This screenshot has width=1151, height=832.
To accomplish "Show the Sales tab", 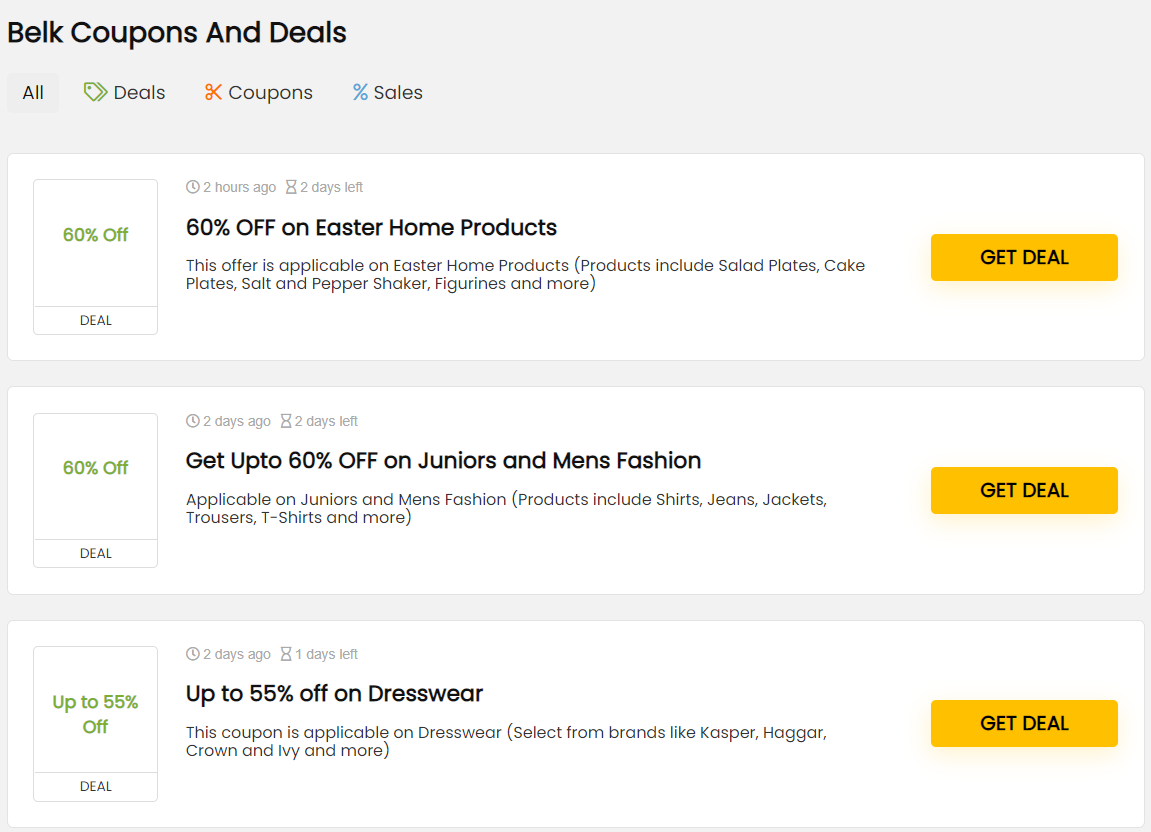I will tap(397, 93).
